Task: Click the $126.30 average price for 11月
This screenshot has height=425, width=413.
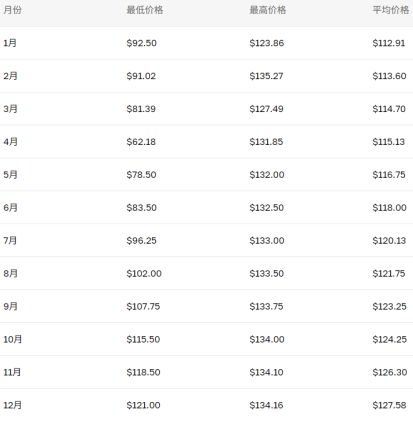Action: pyautogui.click(x=390, y=372)
